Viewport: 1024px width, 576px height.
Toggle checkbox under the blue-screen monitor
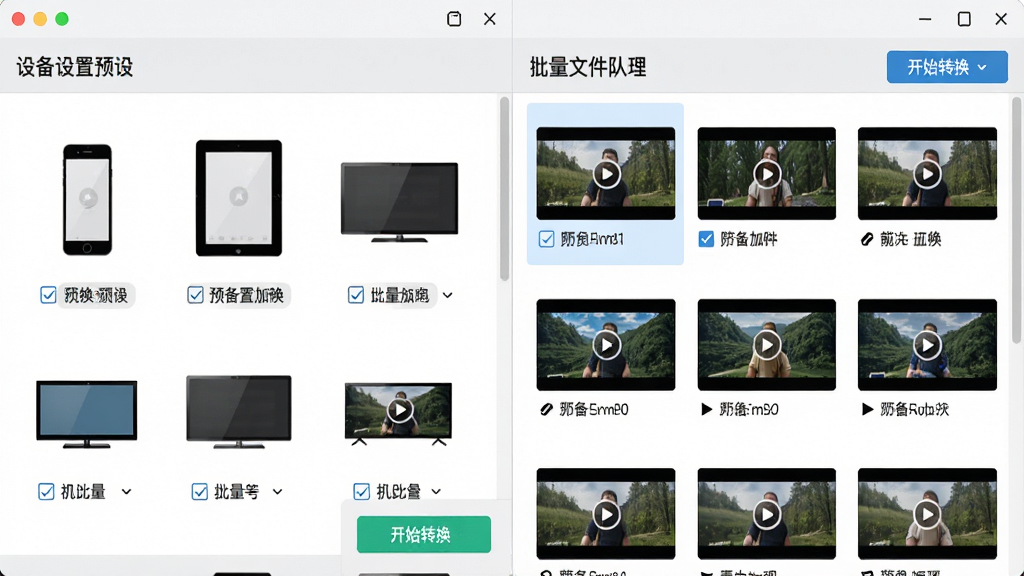click(x=46, y=492)
